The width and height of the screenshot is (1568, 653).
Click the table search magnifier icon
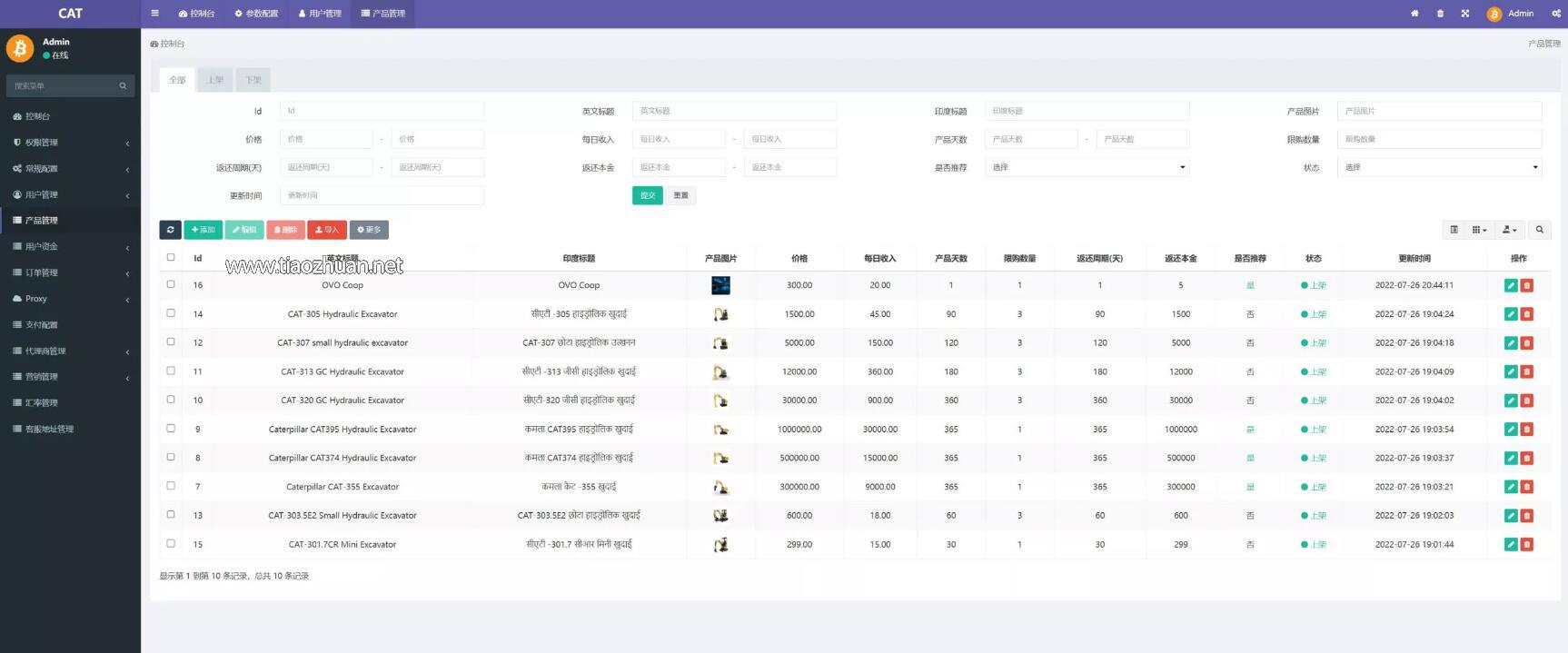(1540, 230)
